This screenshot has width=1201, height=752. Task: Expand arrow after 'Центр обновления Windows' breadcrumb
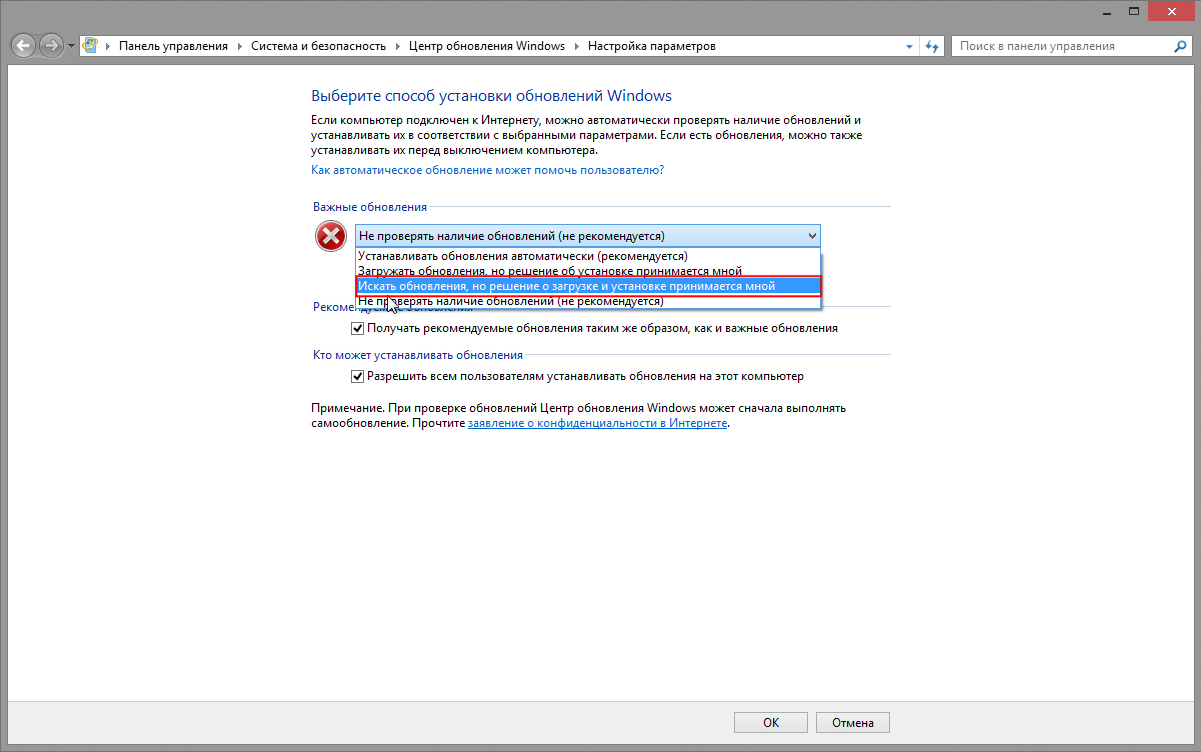[x=576, y=47]
